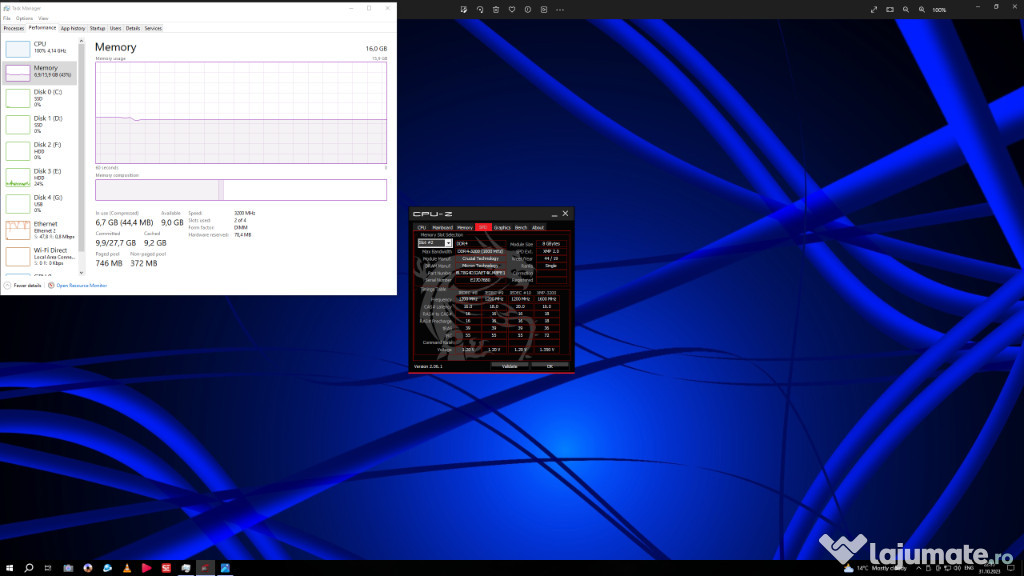Switch to the Startup tab in Task Manager
Viewport: 1024px width, 576px height.
point(97,28)
